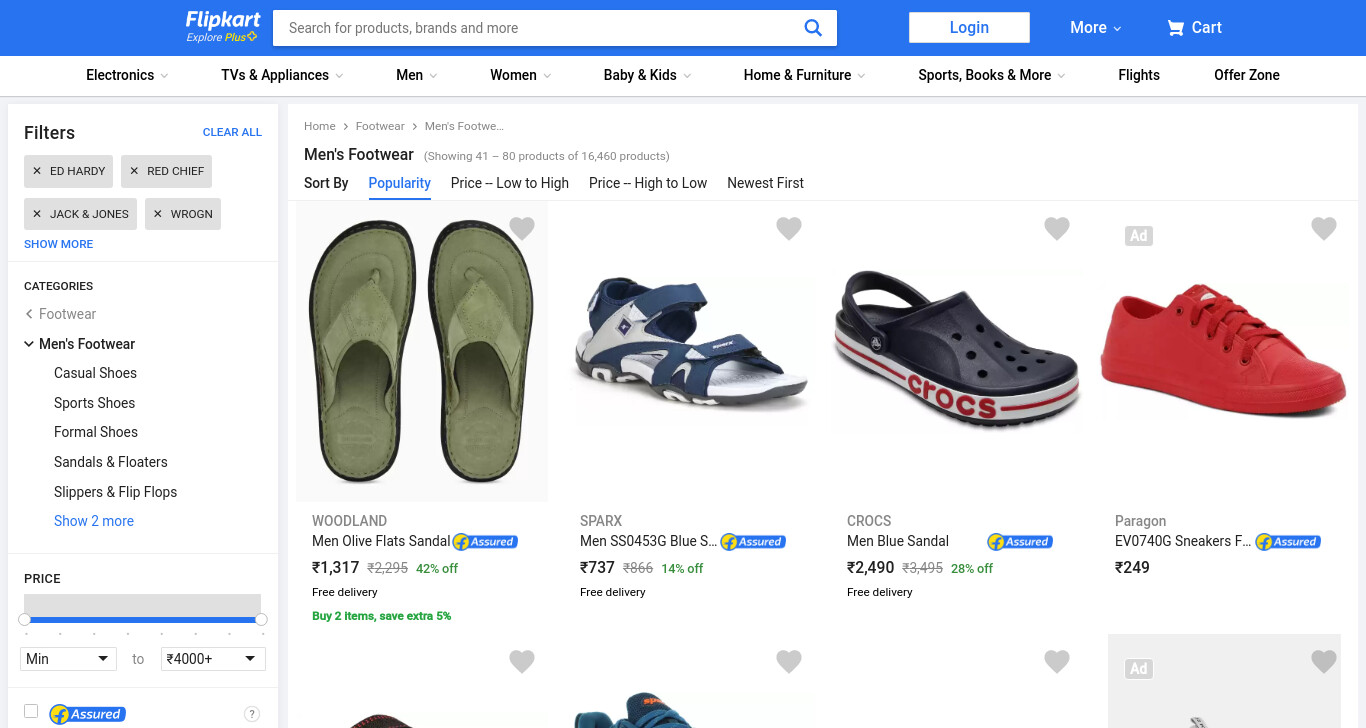Open Sparx blue sandal product image
The height and width of the screenshot is (728, 1366).
[x=690, y=344]
